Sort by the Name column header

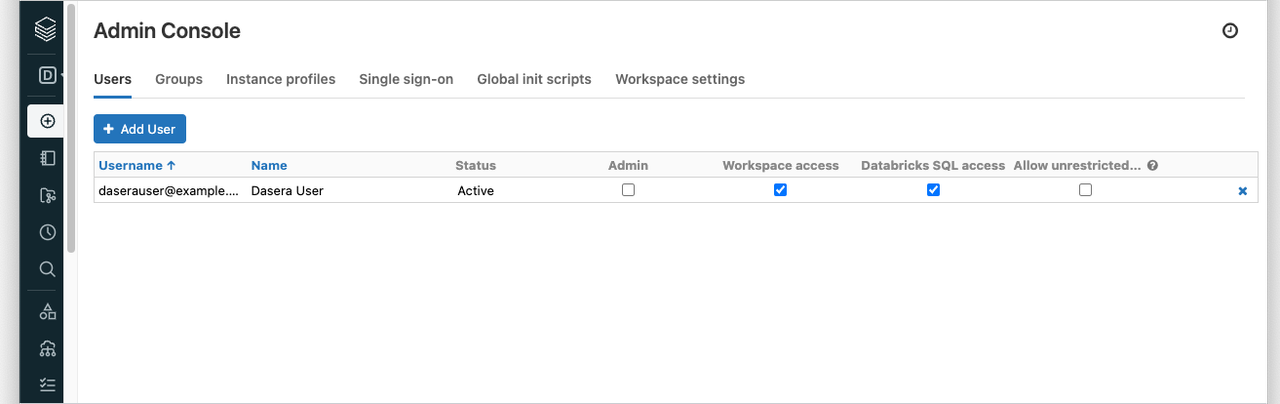pos(269,166)
